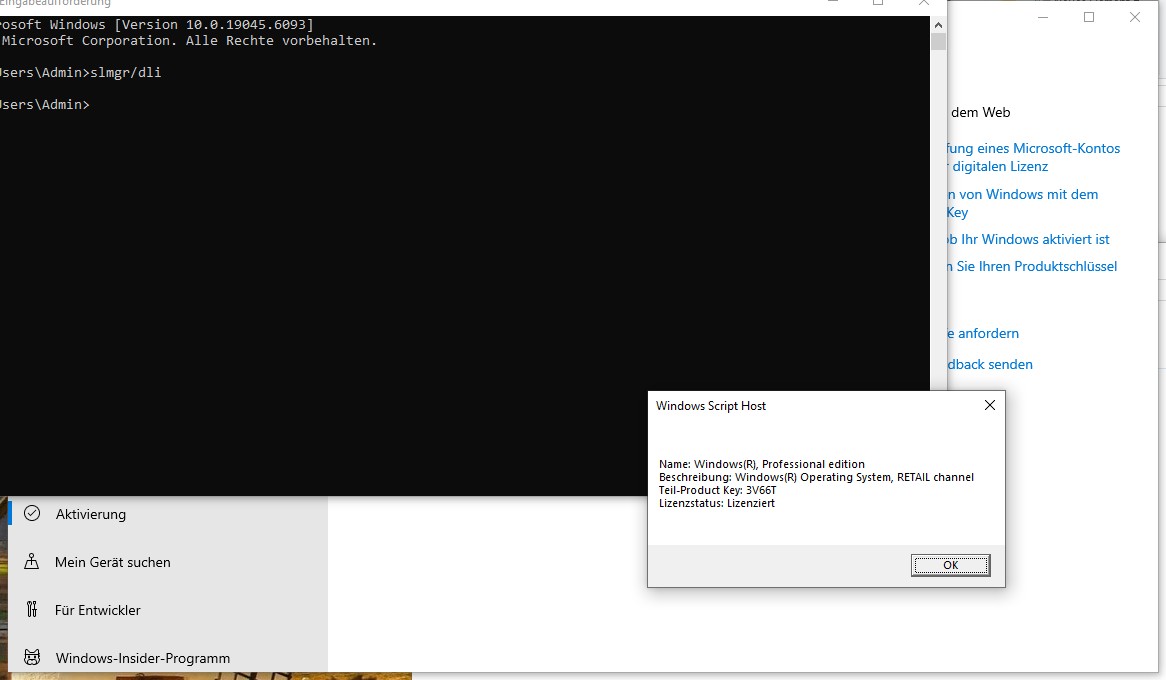The width and height of the screenshot is (1166, 680).
Task: Open the help link ending in 'anfordern'
Action: (x=983, y=333)
